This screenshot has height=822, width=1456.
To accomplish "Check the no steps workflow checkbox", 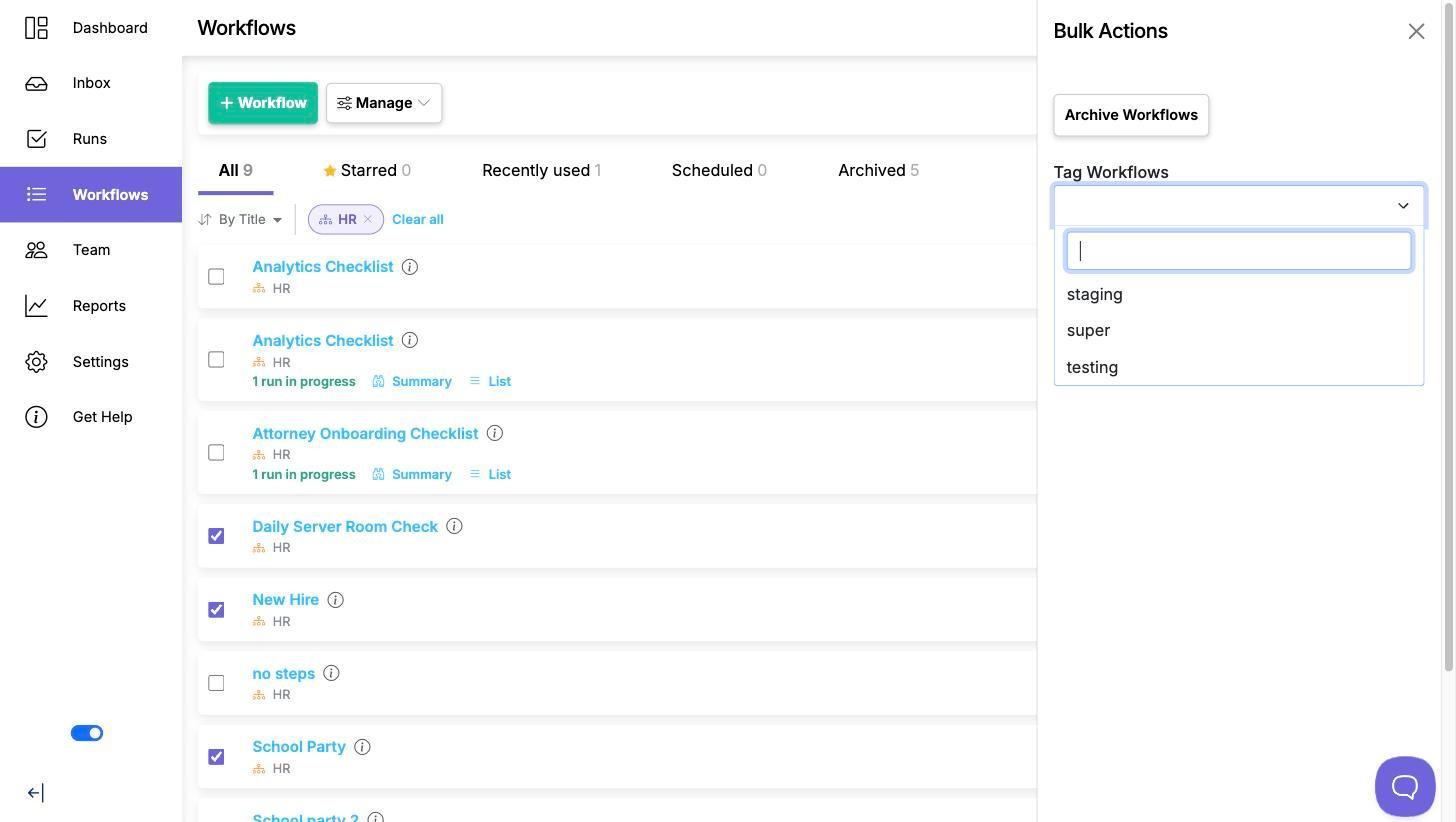I will point(216,683).
